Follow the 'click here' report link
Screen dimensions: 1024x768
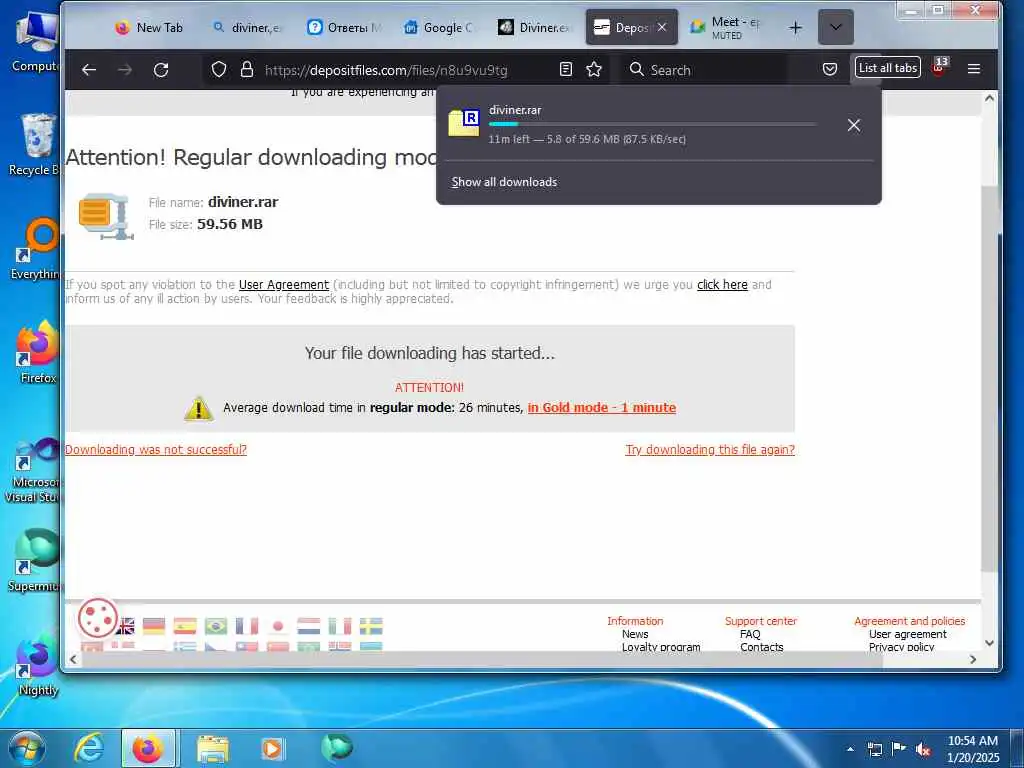722,285
